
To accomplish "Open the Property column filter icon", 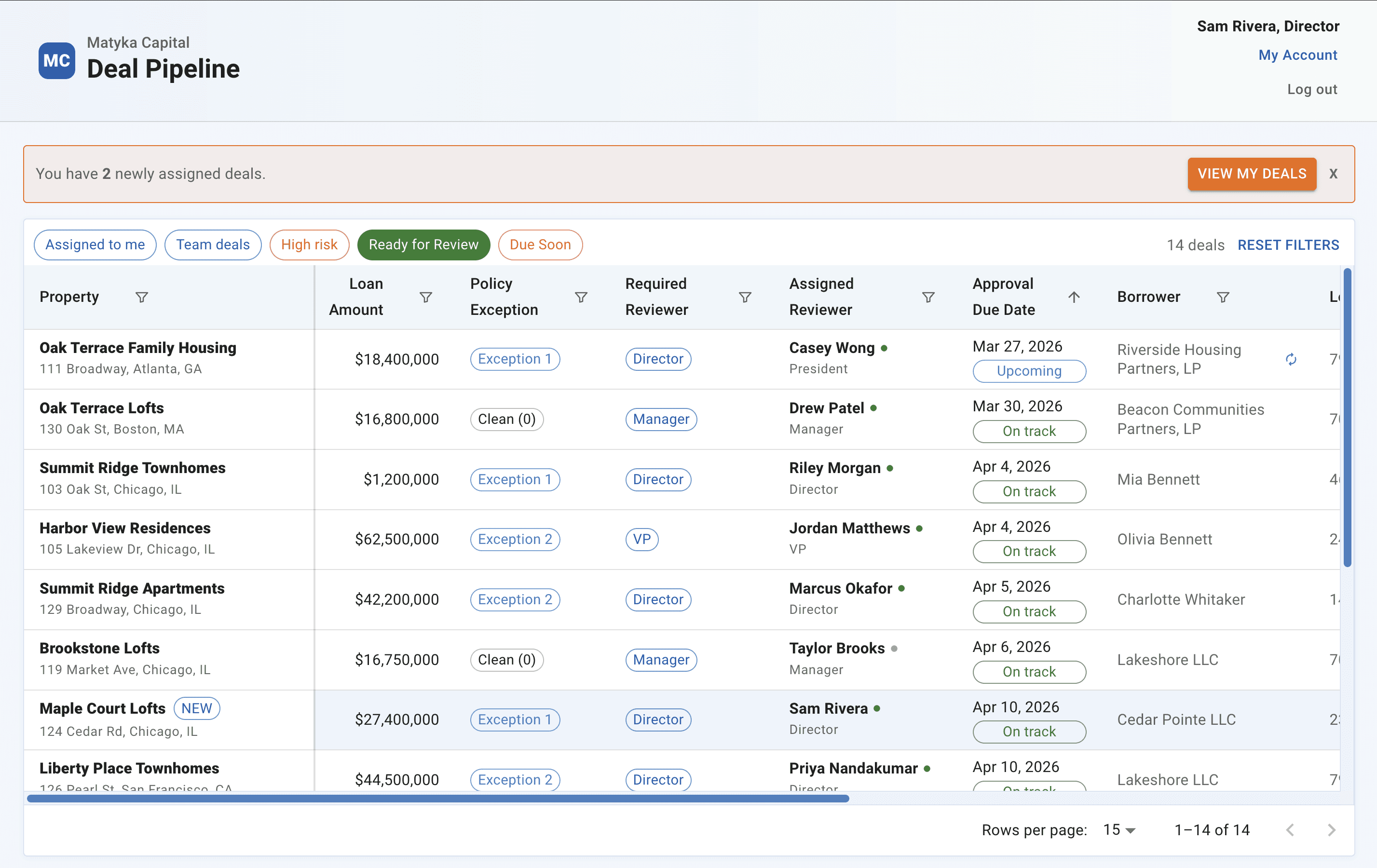I will 141,297.
